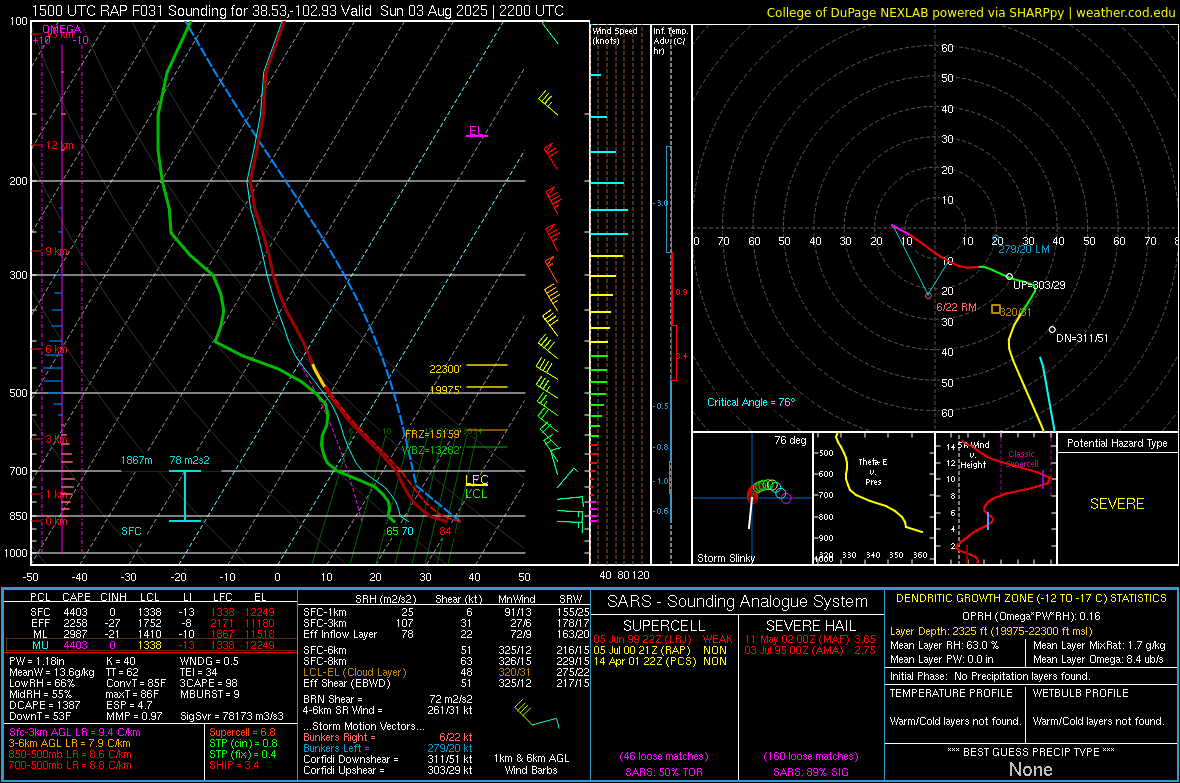1180x783 pixels.
Task: Click the 'Supercell = 6.8' composite value
Action: (242, 732)
